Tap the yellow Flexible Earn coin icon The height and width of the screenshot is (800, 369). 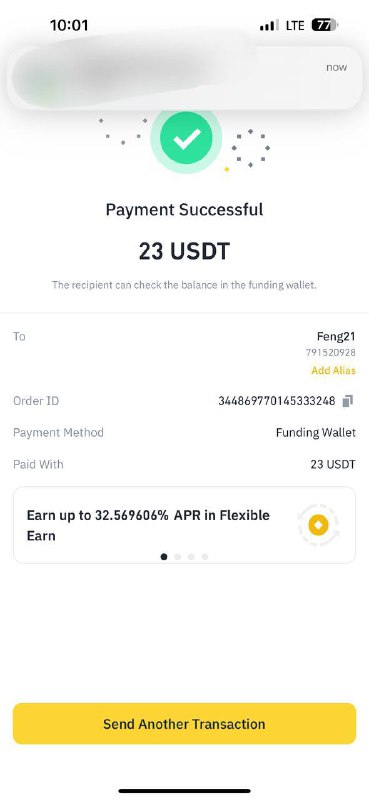click(318, 525)
